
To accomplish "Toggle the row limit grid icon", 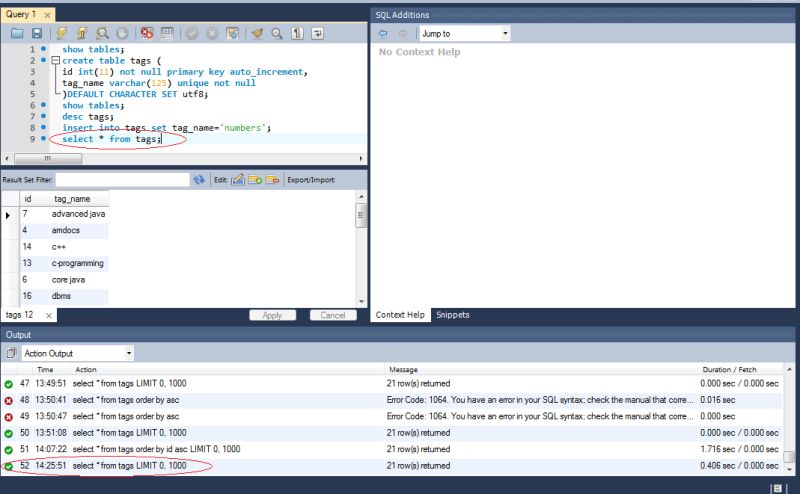I will 167,34.
